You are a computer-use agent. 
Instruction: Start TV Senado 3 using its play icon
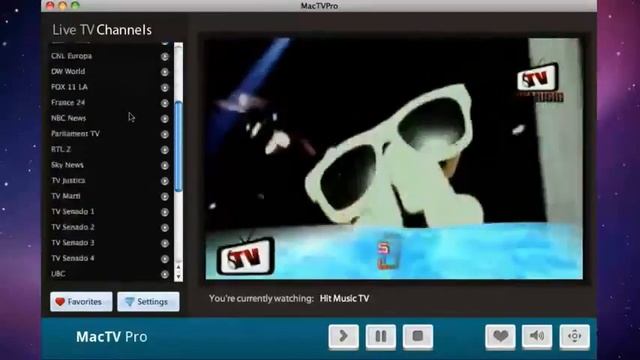click(x=164, y=243)
